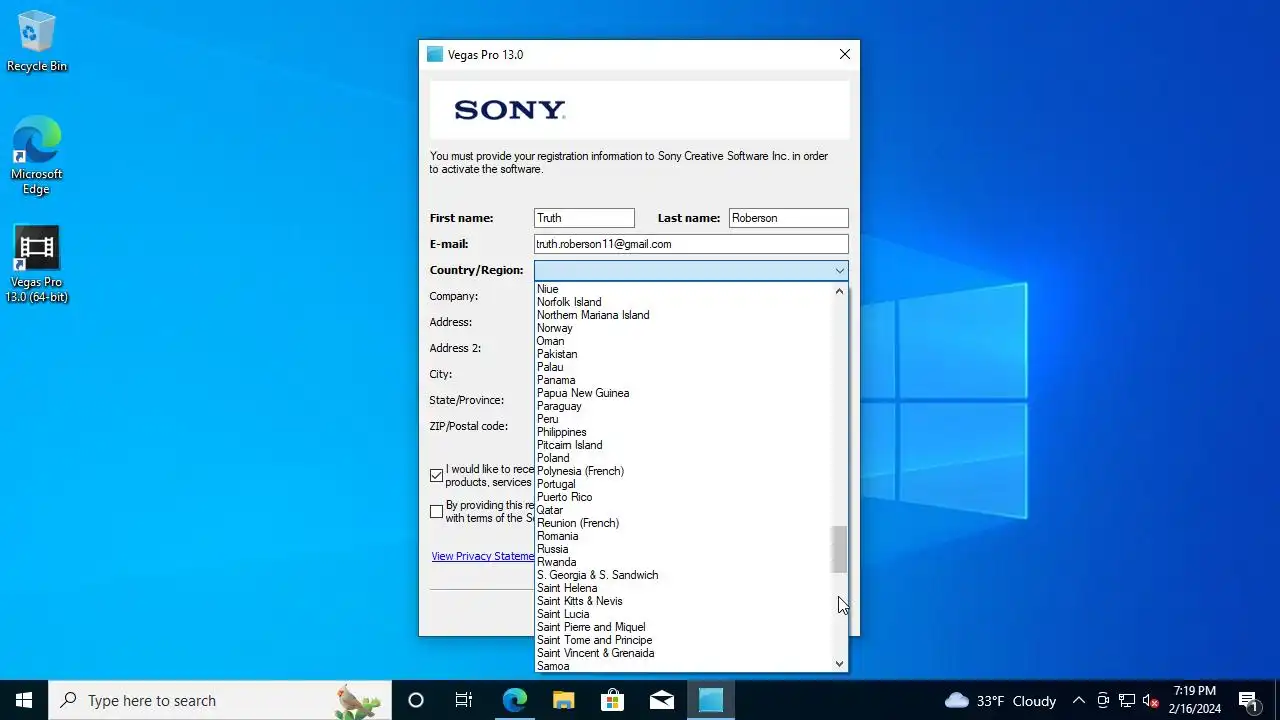Choose Saint Pierre and Miquel
Screen dimensions: 1280x720
[x=683, y=627]
